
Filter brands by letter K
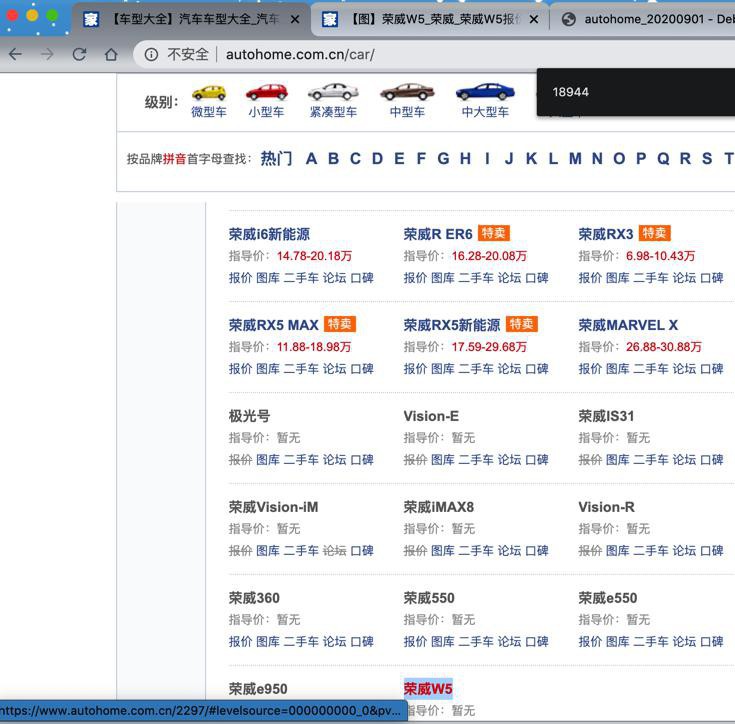tap(532, 159)
